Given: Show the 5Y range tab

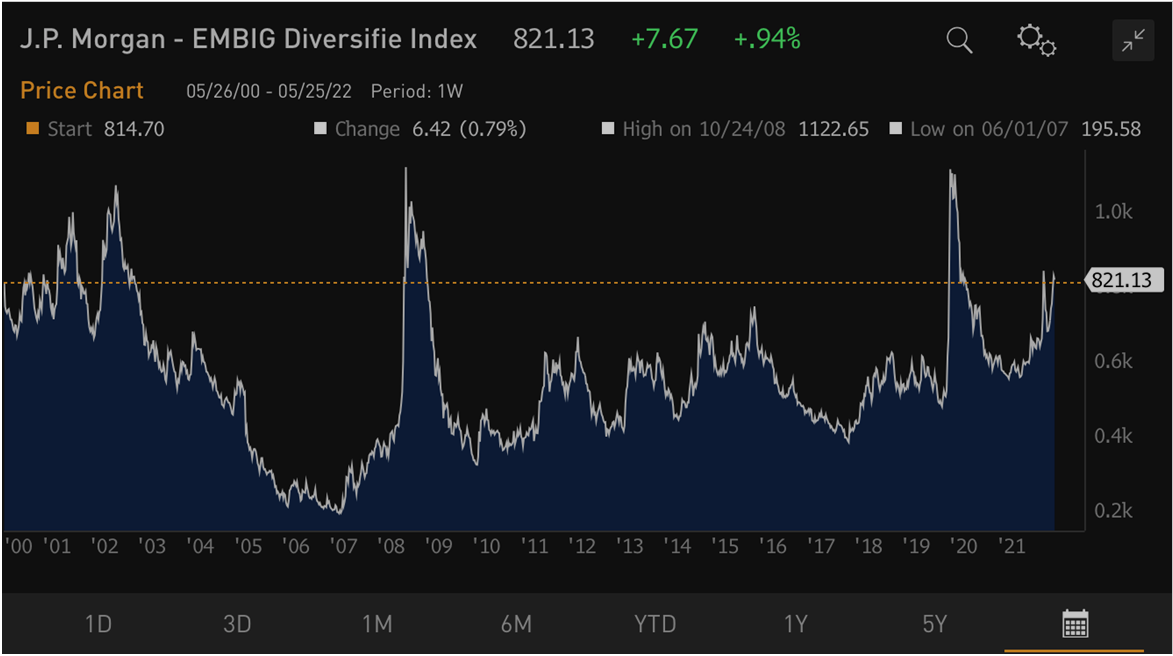Looking at the screenshot, I should click(x=934, y=624).
